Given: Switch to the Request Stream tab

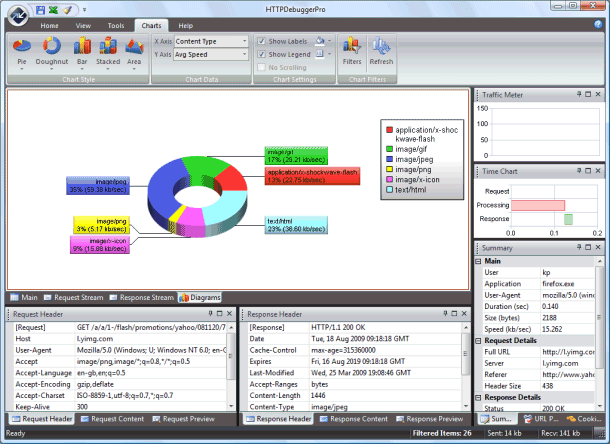Looking at the screenshot, I should tap(74, 297).
